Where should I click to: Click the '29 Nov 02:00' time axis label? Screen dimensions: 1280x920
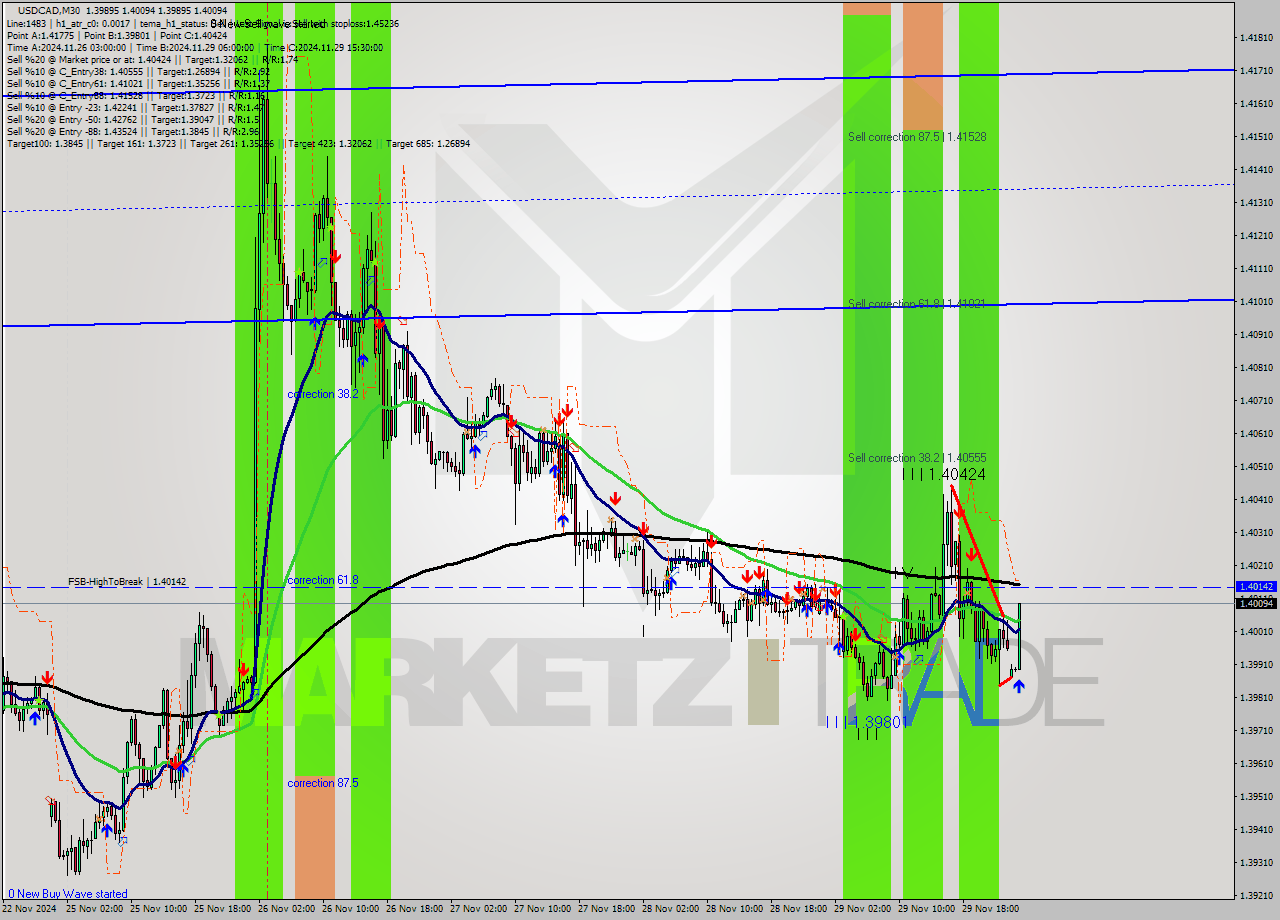865,909
